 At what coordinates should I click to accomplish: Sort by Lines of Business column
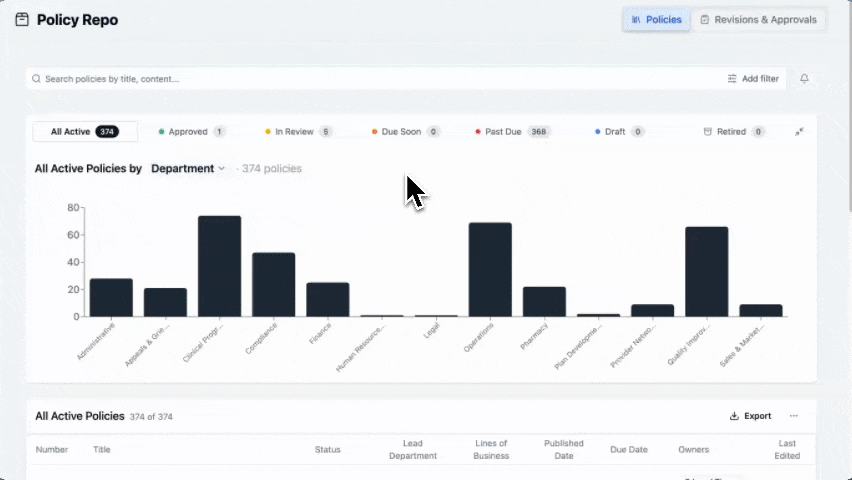point(491,450)
